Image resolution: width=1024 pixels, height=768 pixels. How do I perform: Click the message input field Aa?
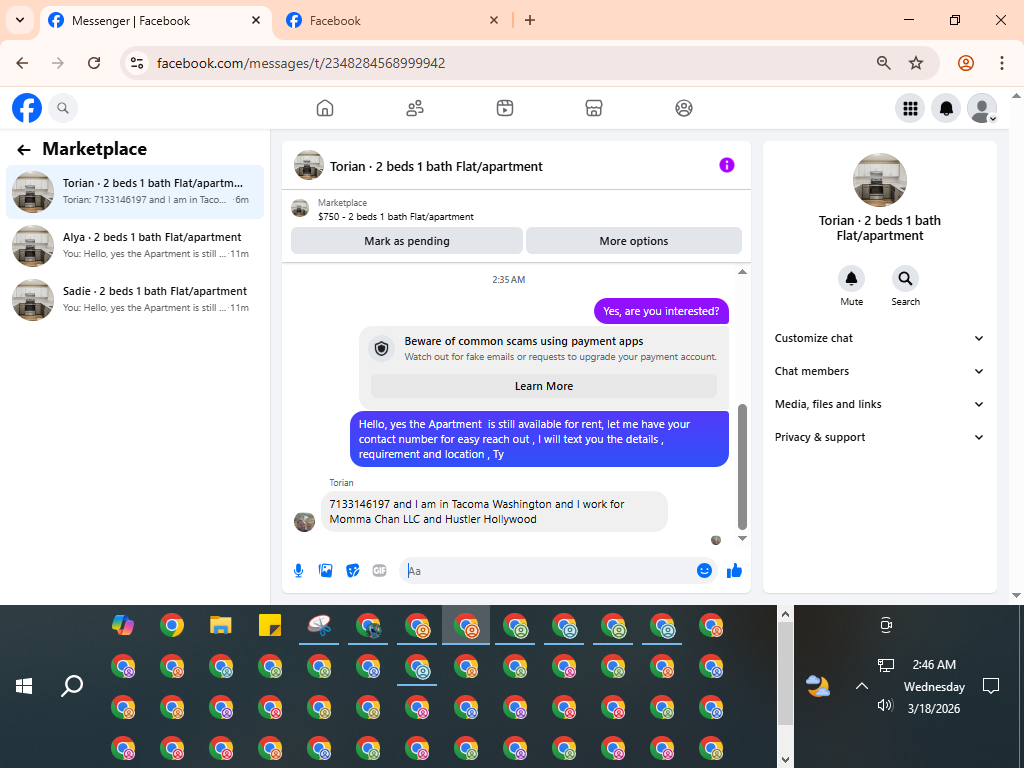tap(549, 571)
